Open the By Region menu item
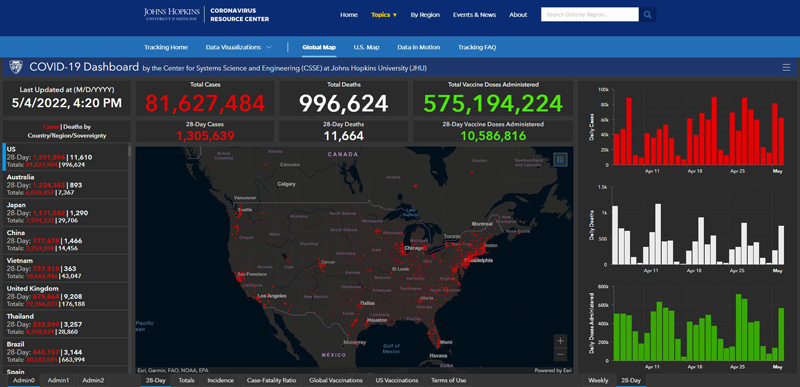Image resolution: width=800 pixels, height=387 pixels. (425, 15)
